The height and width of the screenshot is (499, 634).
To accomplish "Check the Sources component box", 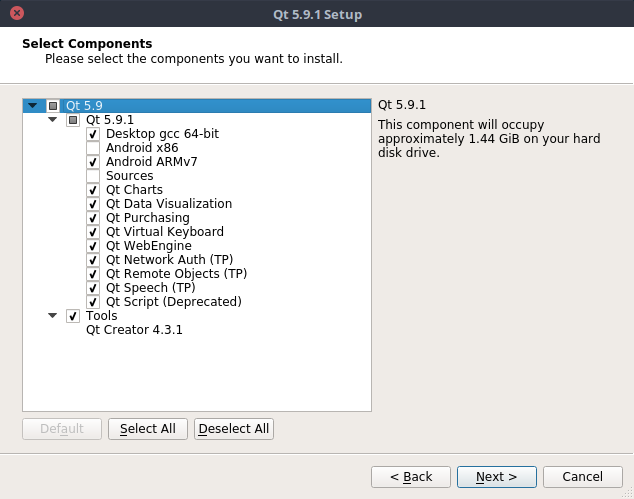I will (93, 176).
